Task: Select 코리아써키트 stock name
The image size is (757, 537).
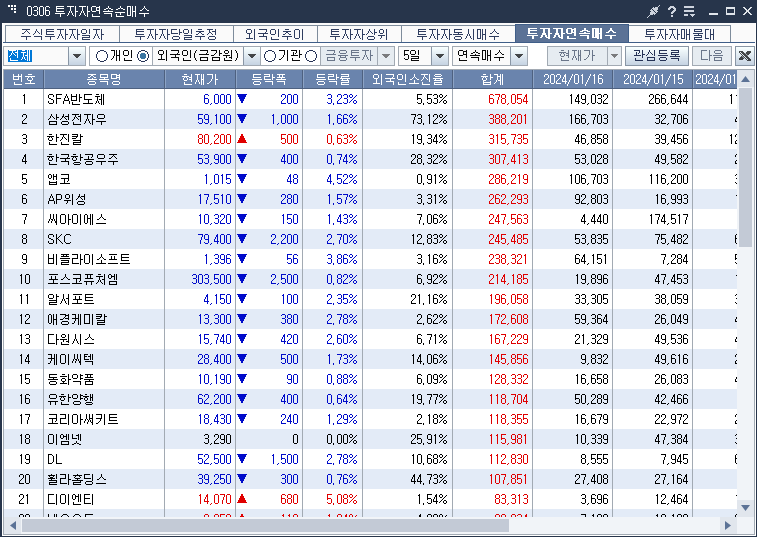Action: (83, 420)
